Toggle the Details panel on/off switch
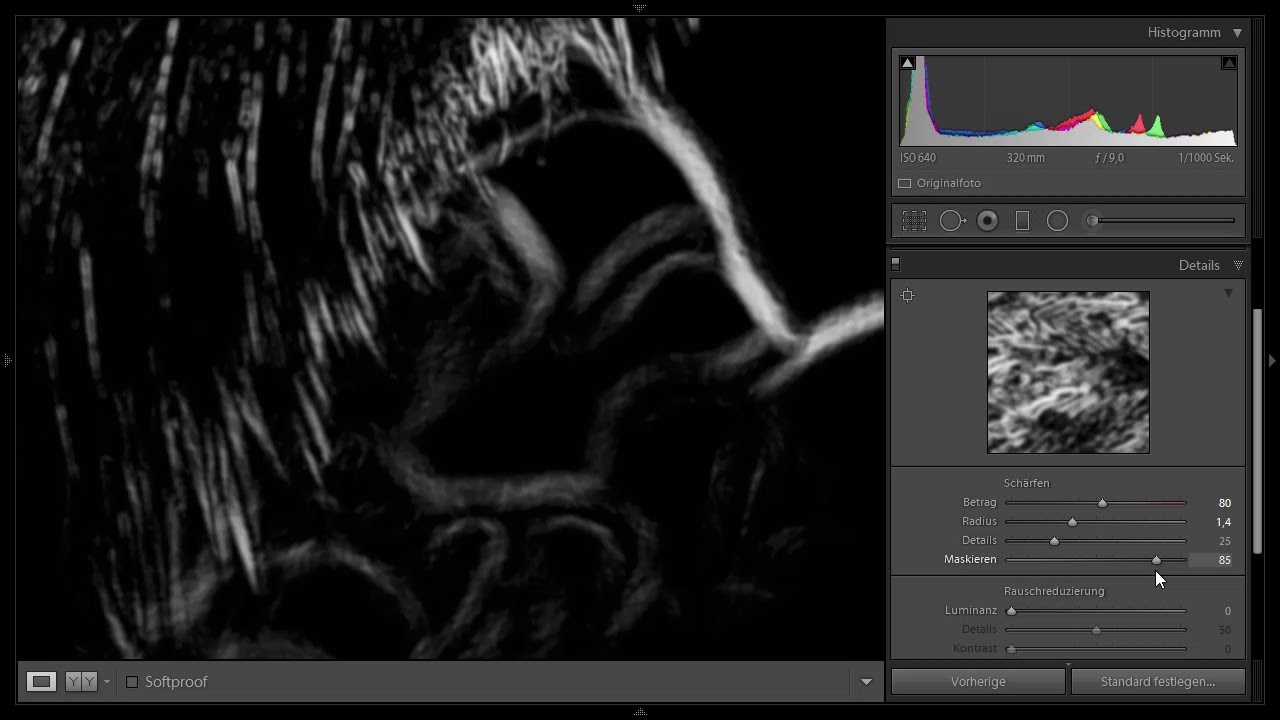 pyautogui.click(x=896, y=264)
